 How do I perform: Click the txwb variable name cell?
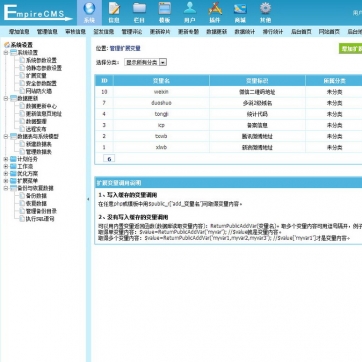[x=161, y=136]
